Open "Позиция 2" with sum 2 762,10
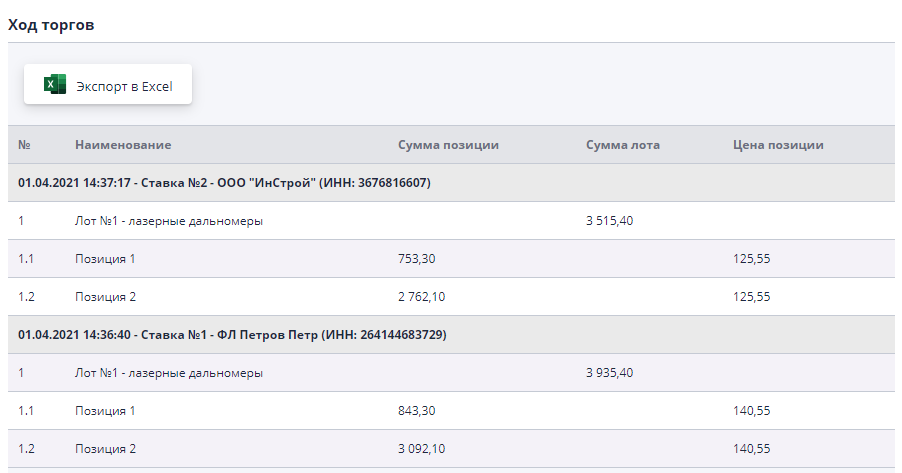The image size is (902, 473). tap(105, 297)
